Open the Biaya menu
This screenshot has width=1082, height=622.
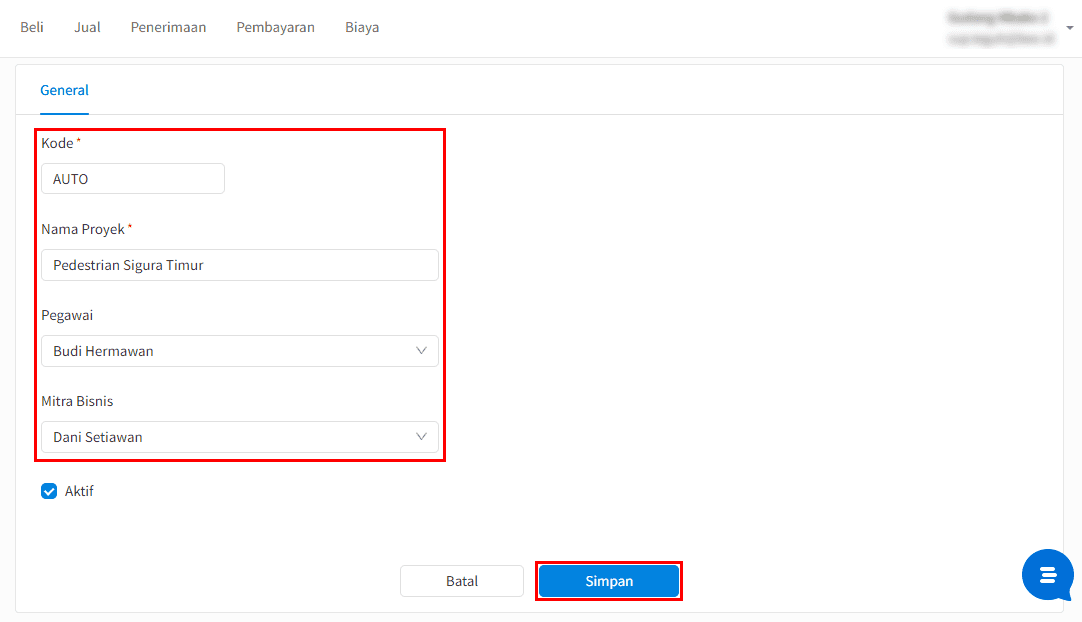(x=362, y=27)
